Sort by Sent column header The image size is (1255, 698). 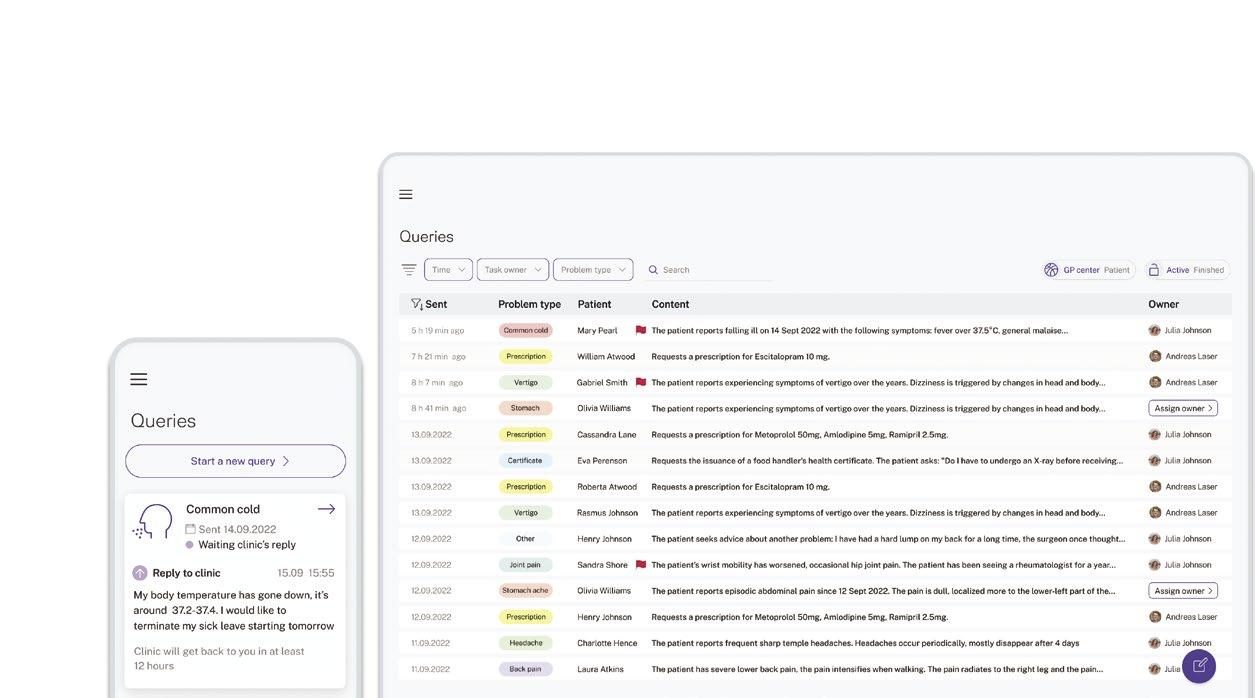[436, 304]
